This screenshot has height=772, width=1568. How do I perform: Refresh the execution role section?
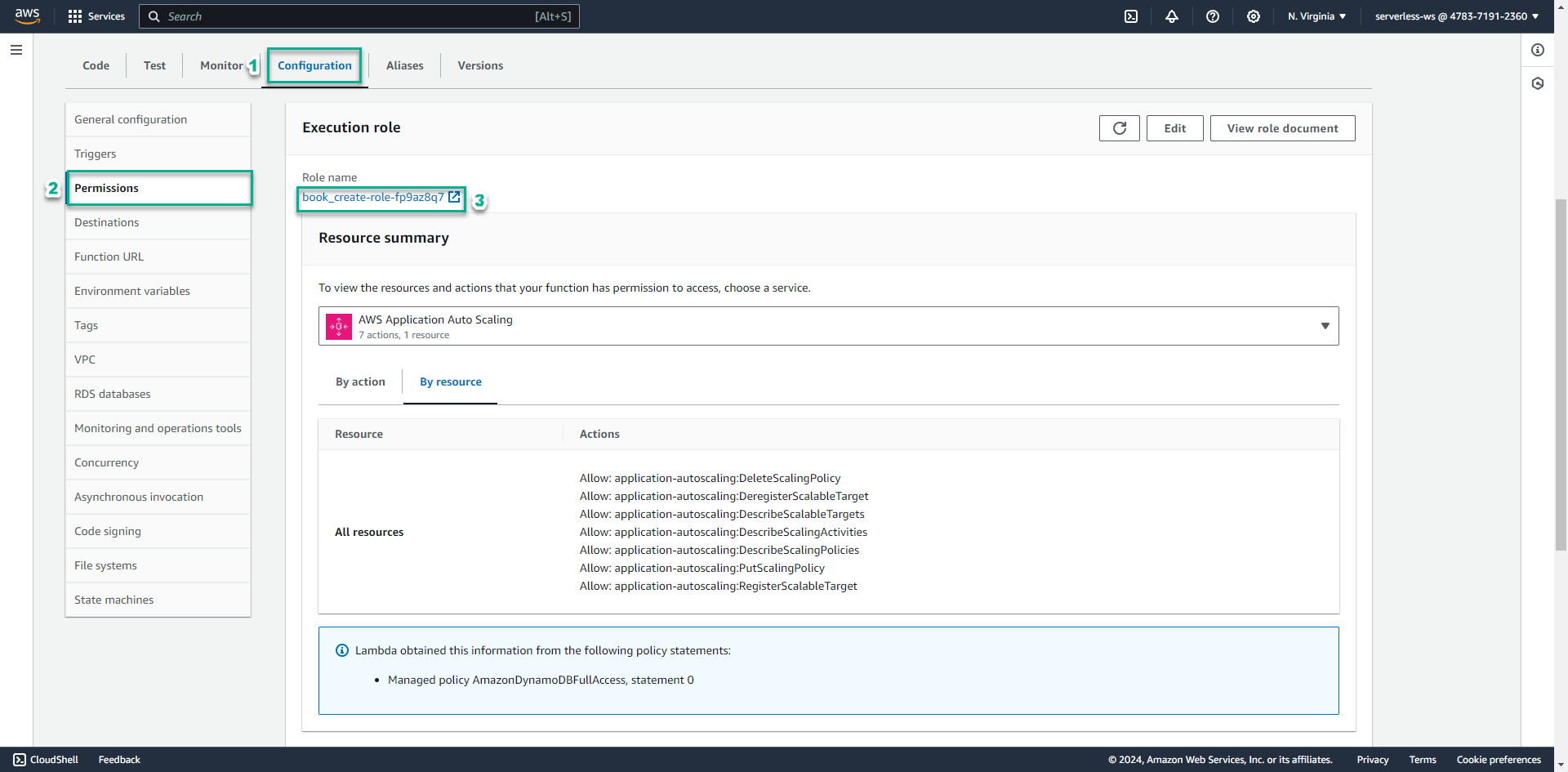(1119, 128)
